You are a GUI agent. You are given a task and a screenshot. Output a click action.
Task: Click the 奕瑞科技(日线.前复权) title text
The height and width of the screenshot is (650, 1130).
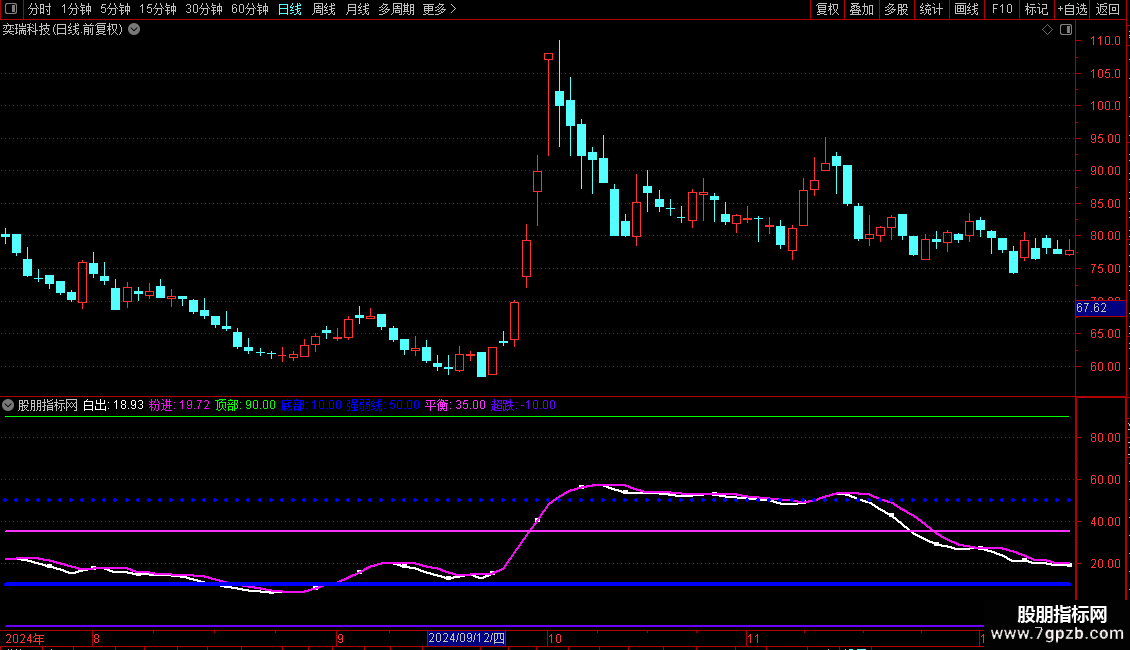click(63, 30)
